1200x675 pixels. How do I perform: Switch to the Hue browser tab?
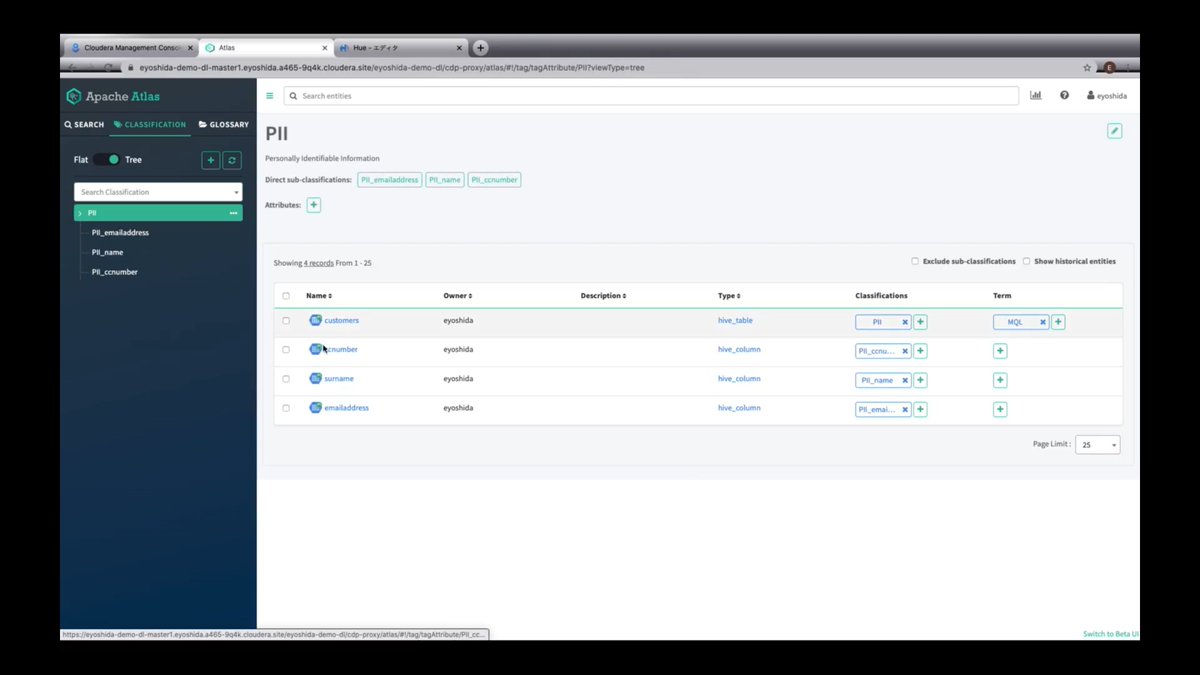[401, 47]
